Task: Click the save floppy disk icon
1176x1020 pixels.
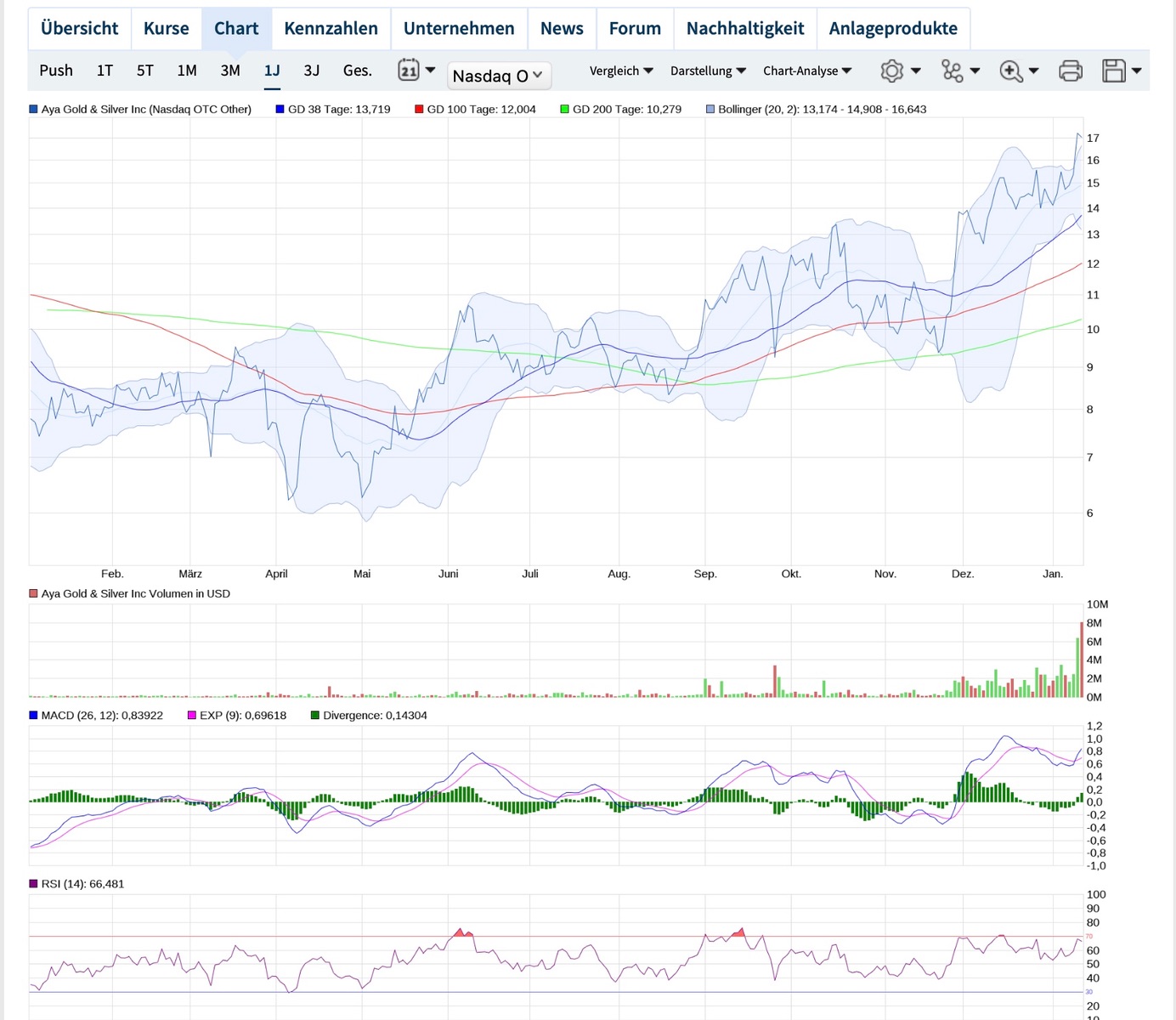Action: (1114, 71)
